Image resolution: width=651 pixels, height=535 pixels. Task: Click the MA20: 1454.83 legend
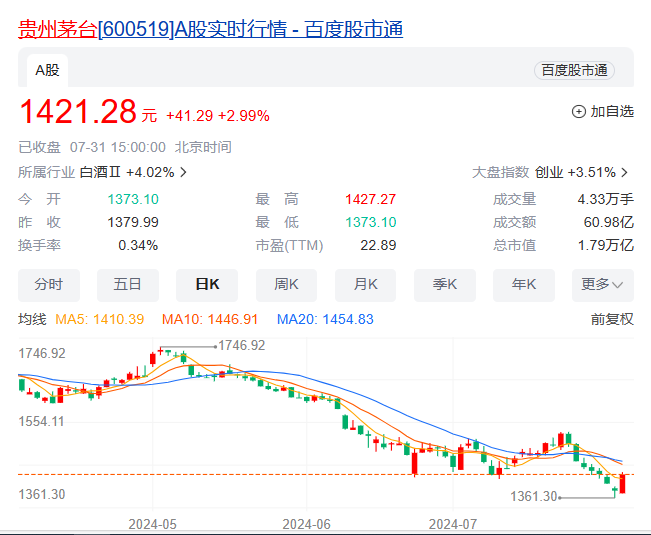(x=325, y=319)
